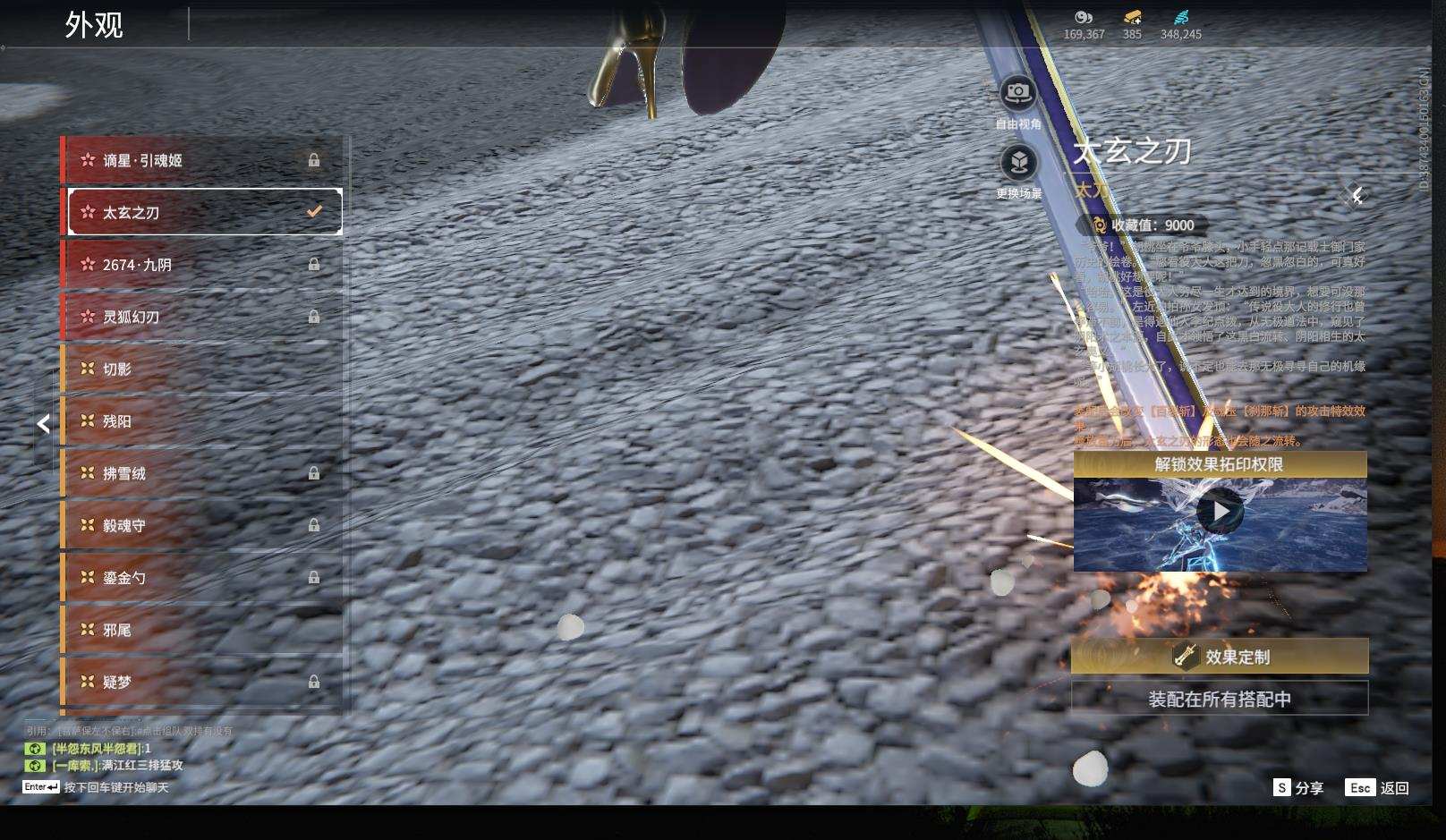The image size is (1446, 840).
Task: Click the lock icon on 毅魂守
Action: [x=314, y=525]
